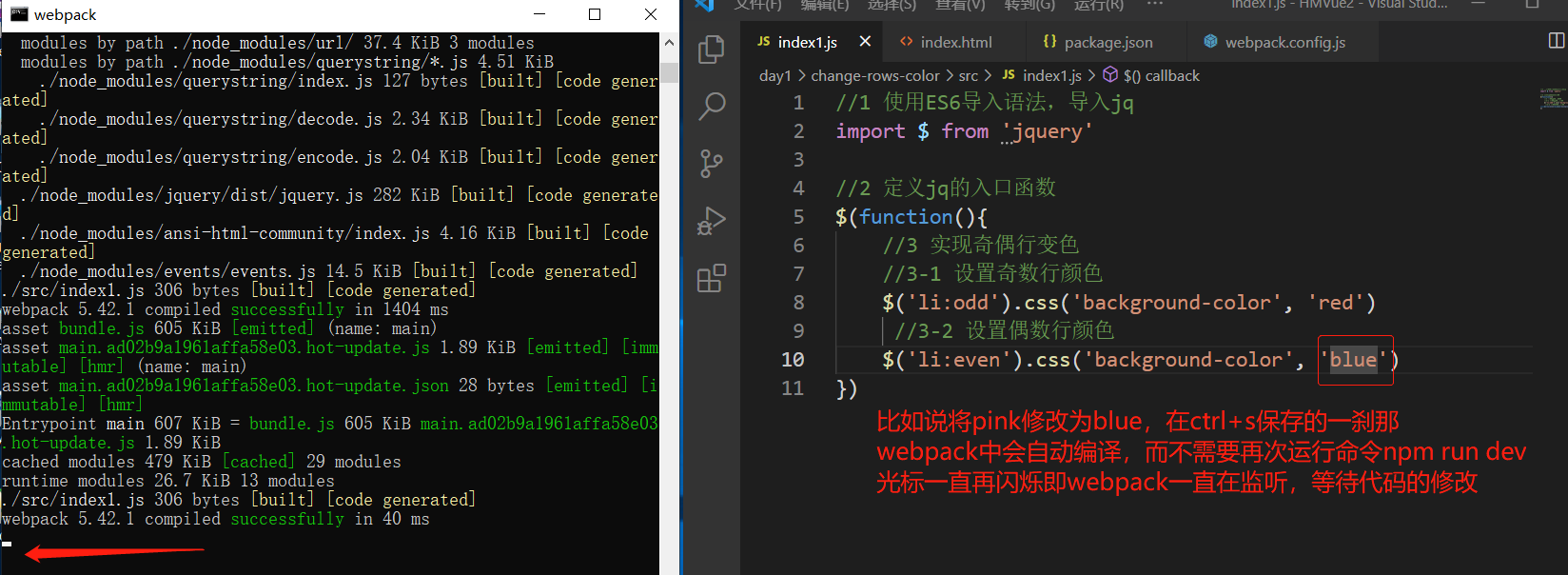Click comment '//3-2 设置偶数行颜色'
Image resolution: width=1568 pixels, height=575 pixels.
click(x=1004, y=331)
